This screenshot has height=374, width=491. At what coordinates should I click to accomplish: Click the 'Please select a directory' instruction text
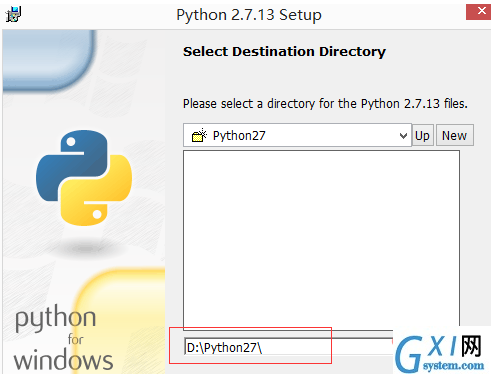coord(325,104)
